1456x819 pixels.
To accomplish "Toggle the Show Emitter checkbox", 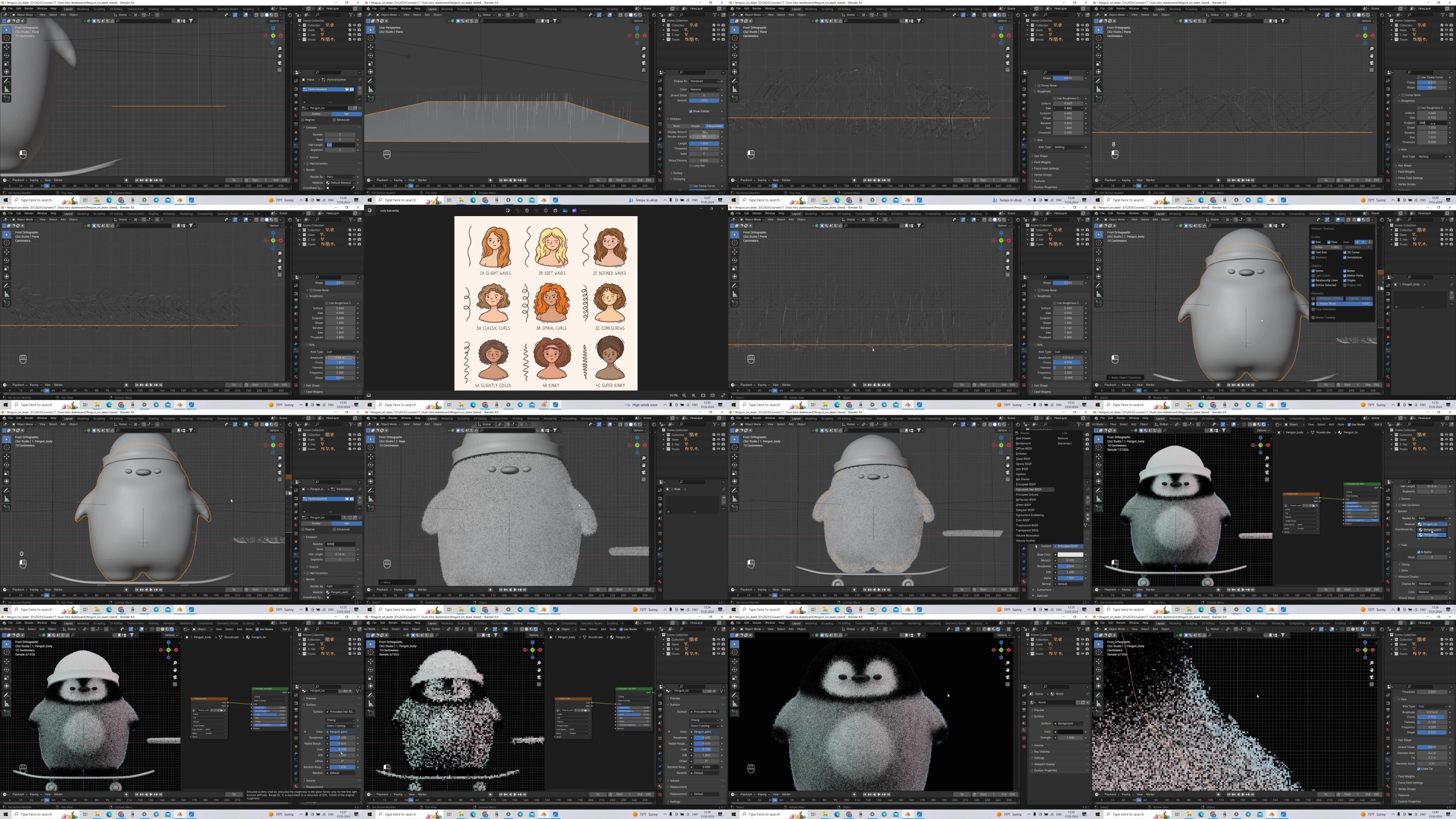I will pyautogui.click(x=691, y=111).
